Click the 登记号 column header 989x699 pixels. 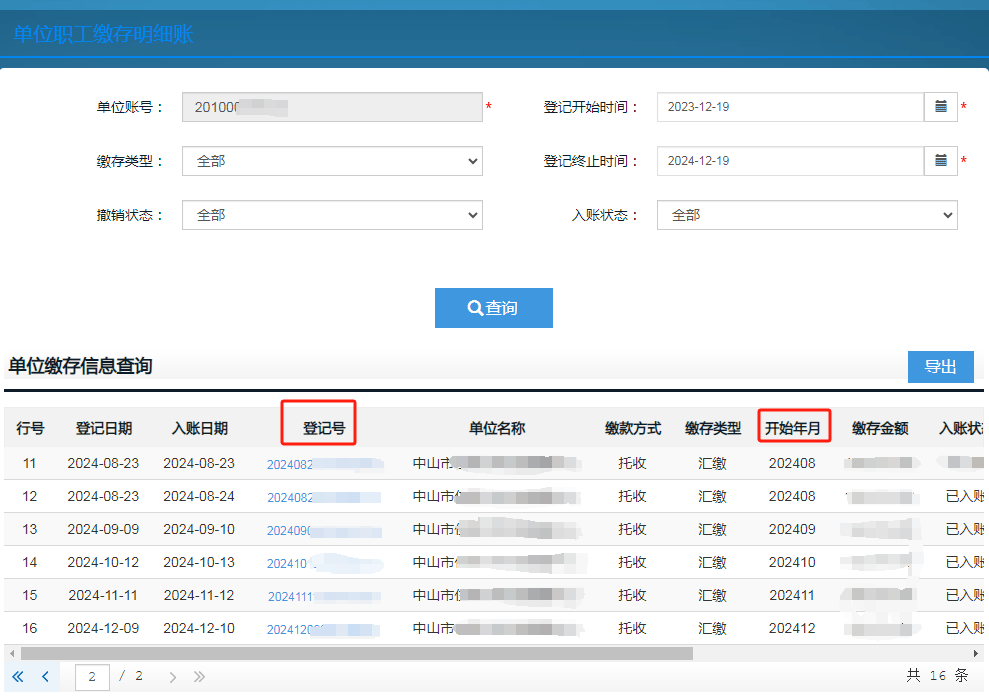coord(324,429)
